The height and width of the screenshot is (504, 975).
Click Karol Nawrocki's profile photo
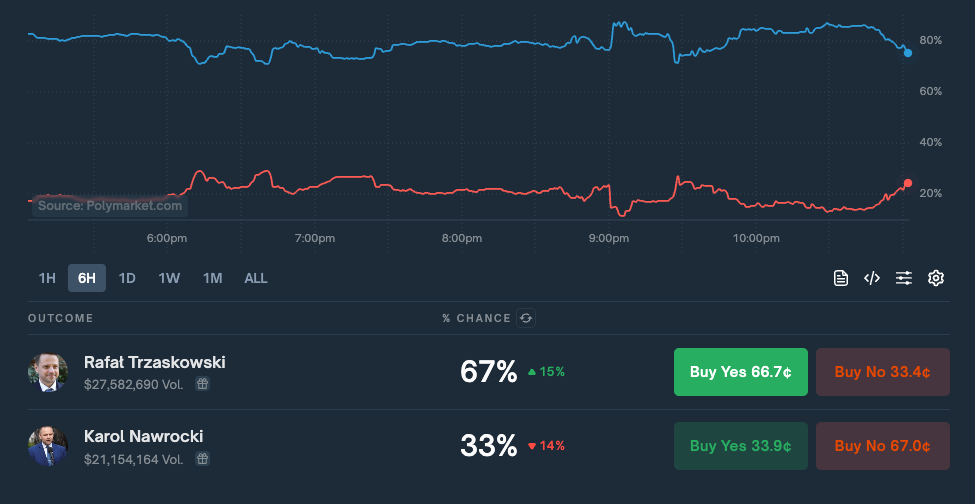click(48, 447)
